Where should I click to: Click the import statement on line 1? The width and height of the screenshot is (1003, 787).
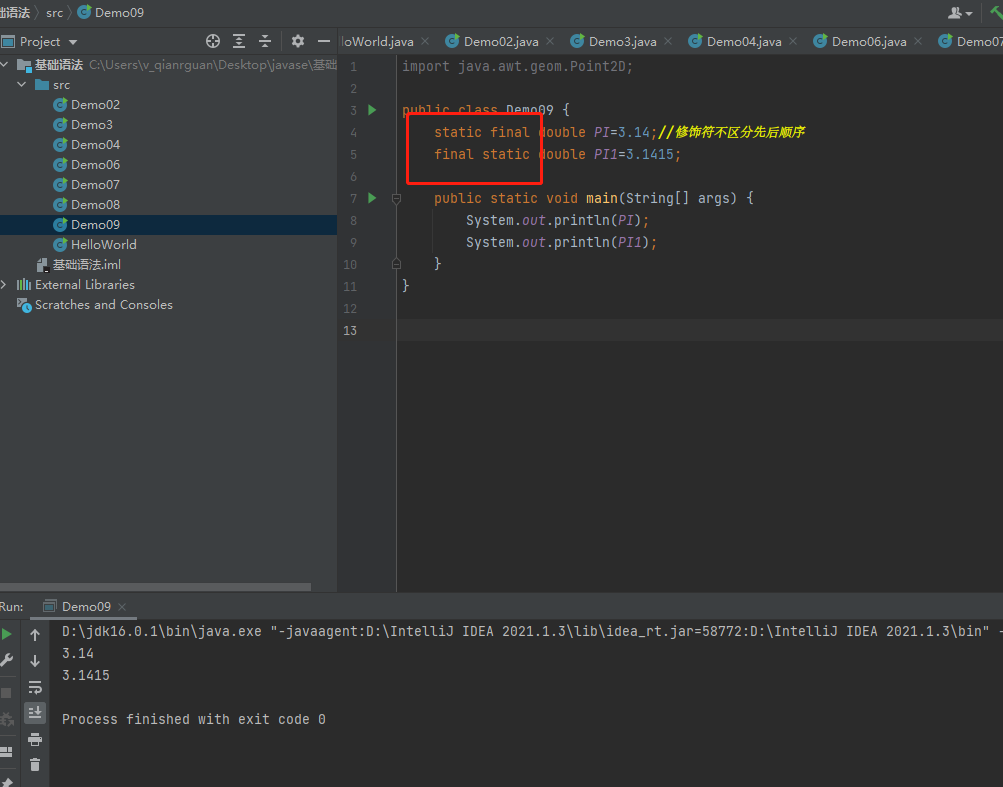tap(517, 67)
